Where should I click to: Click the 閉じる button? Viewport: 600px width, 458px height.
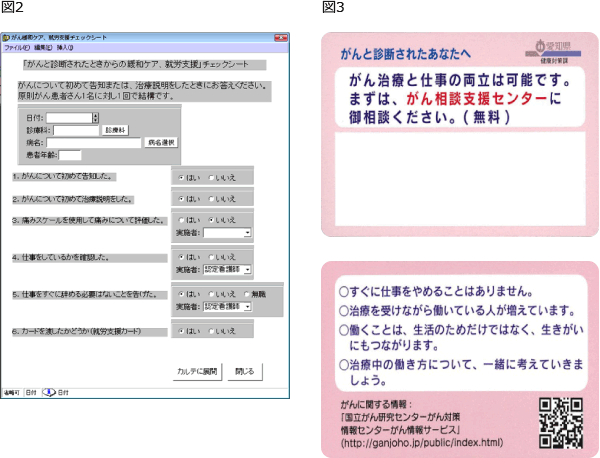pos(245,372)
